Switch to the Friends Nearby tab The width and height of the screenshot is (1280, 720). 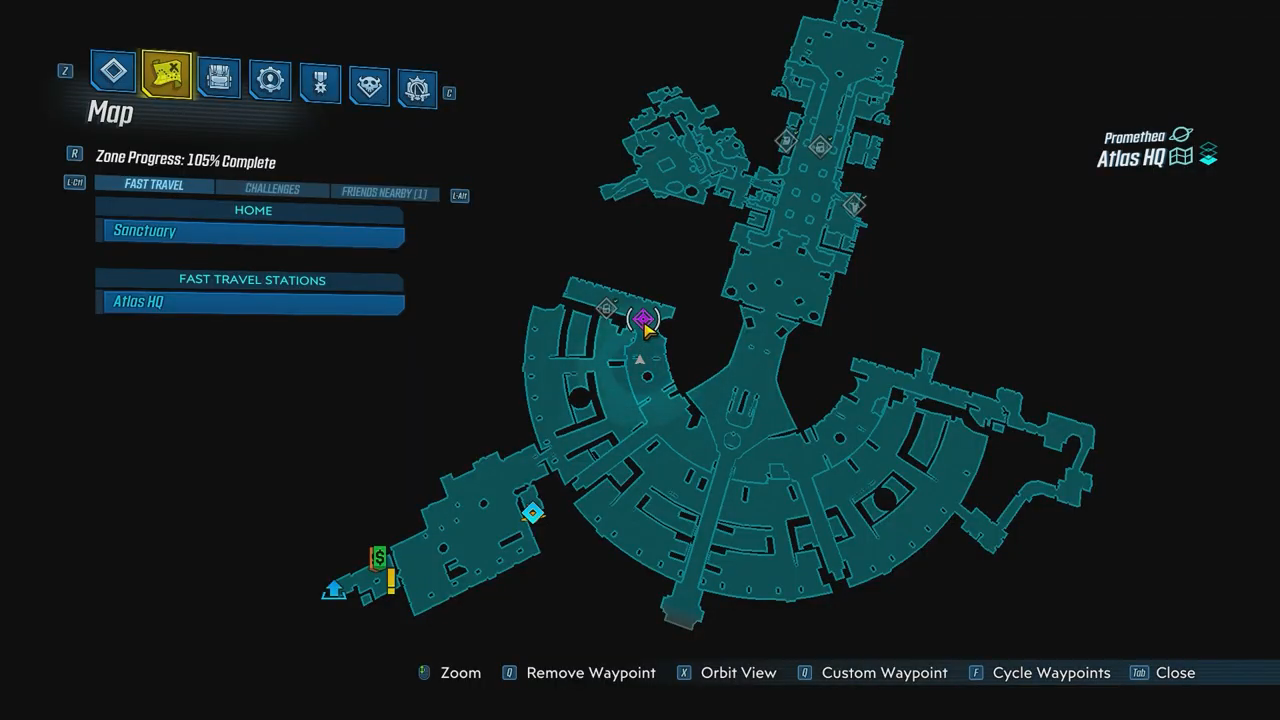coord(384,193)
